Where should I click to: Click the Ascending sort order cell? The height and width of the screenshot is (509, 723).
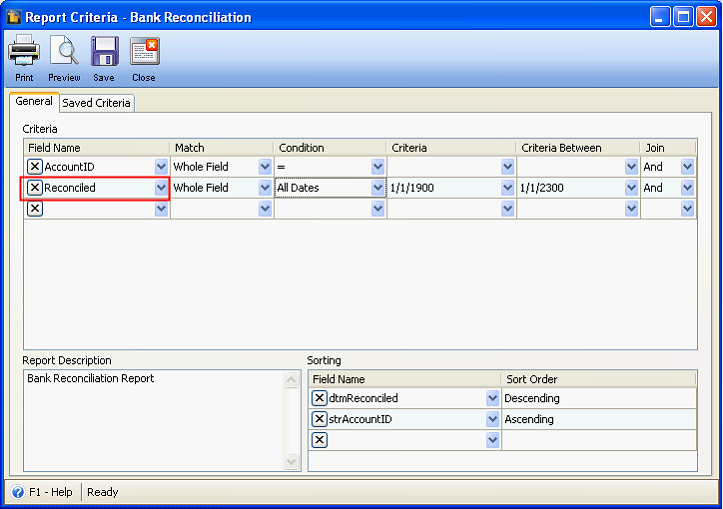click(x=599, y=419)
